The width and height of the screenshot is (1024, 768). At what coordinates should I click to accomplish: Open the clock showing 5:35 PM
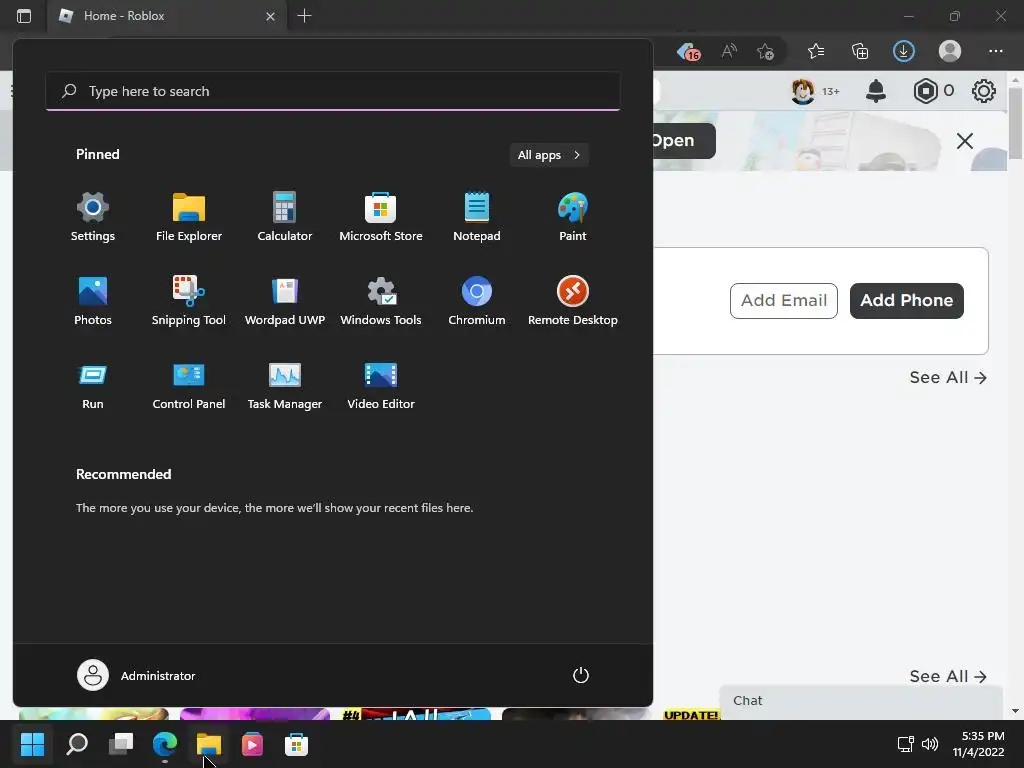(x=978, y=744)
